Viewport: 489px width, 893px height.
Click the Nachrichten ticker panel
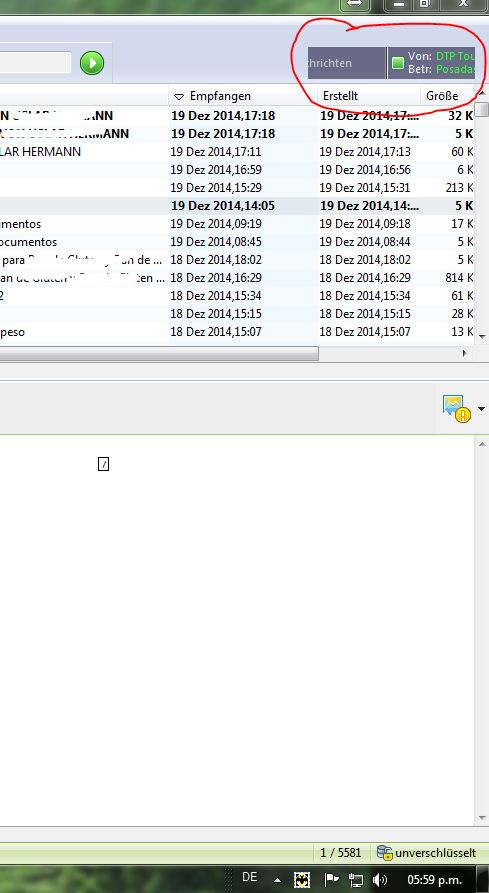coord(347,63)
